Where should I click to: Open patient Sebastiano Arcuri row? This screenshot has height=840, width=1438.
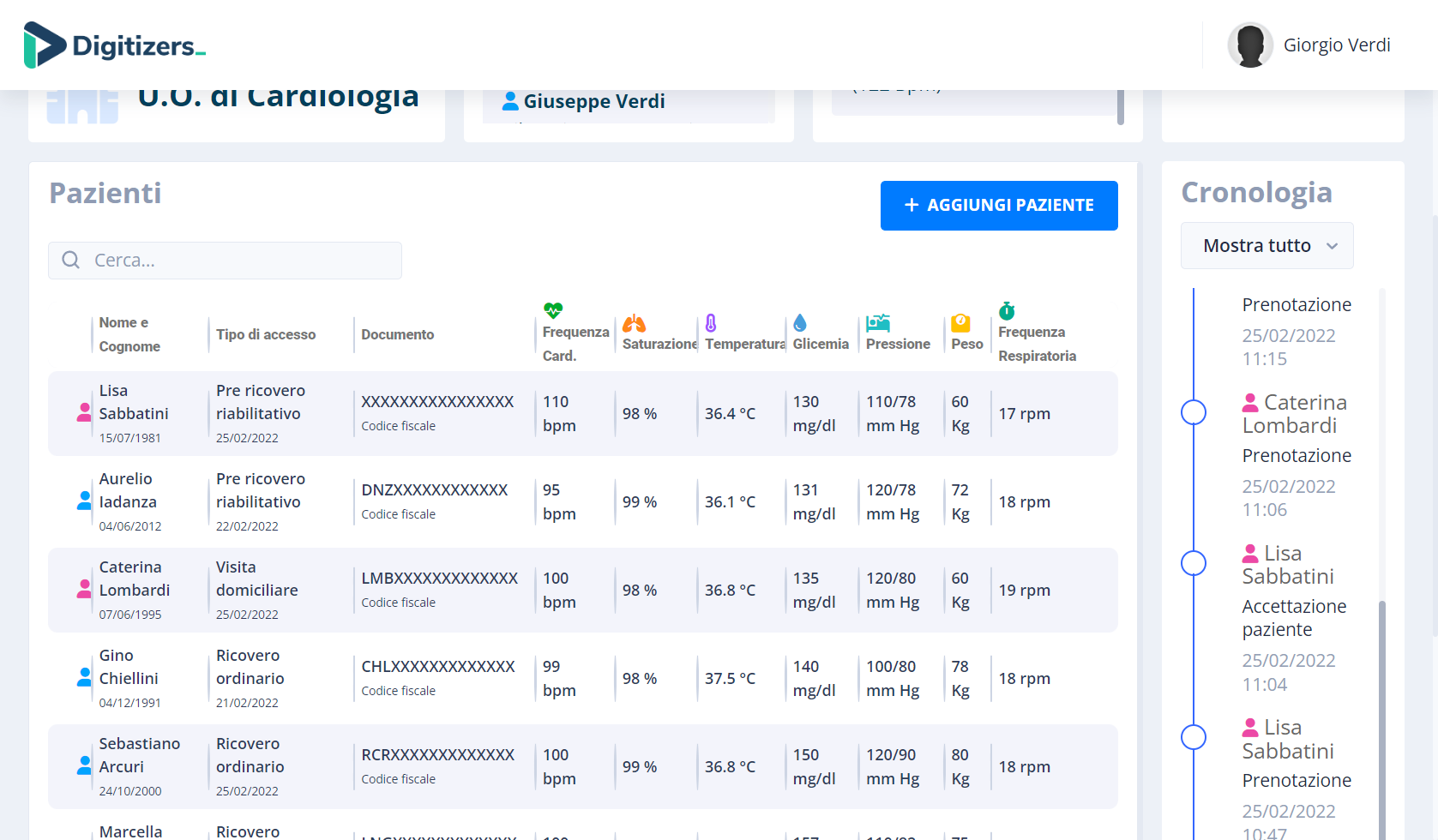pos(583,766)
